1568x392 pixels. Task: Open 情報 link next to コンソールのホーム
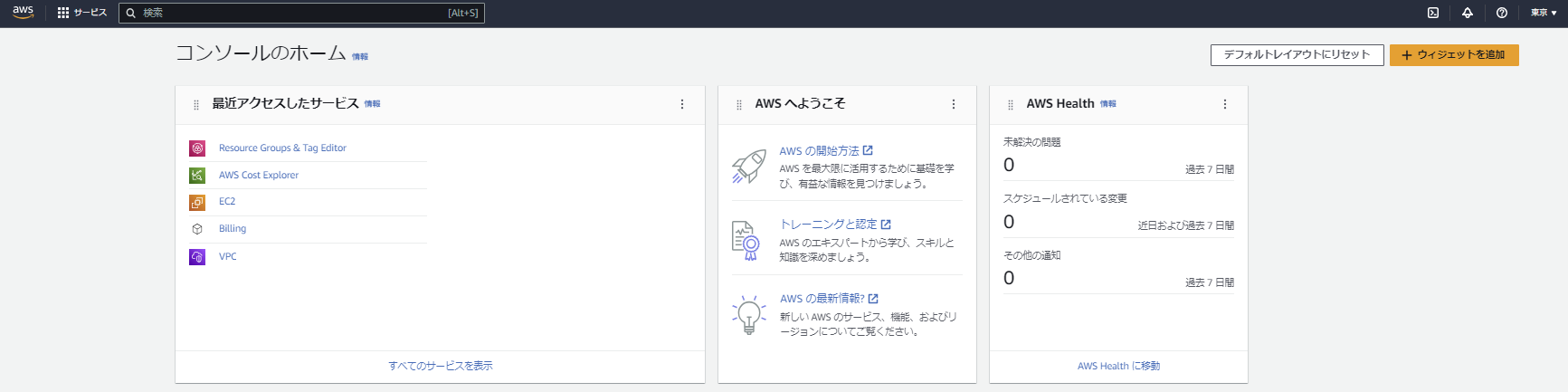360,57
